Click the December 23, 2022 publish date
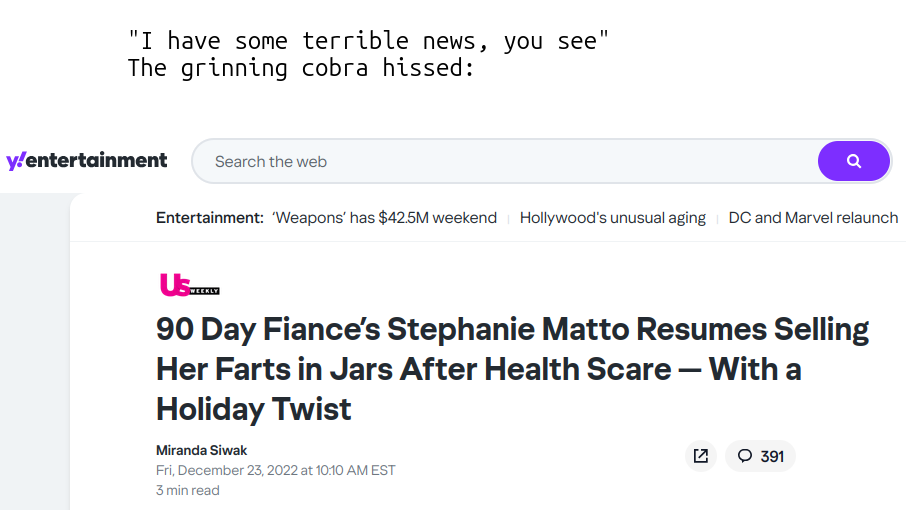914x510 pixels. (x=275, y=470)
